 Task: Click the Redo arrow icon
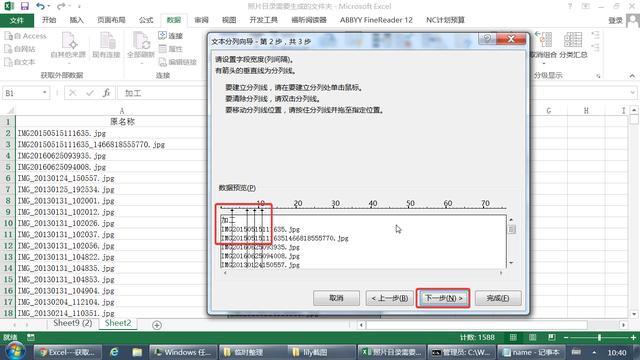click(x=61, y=6)
